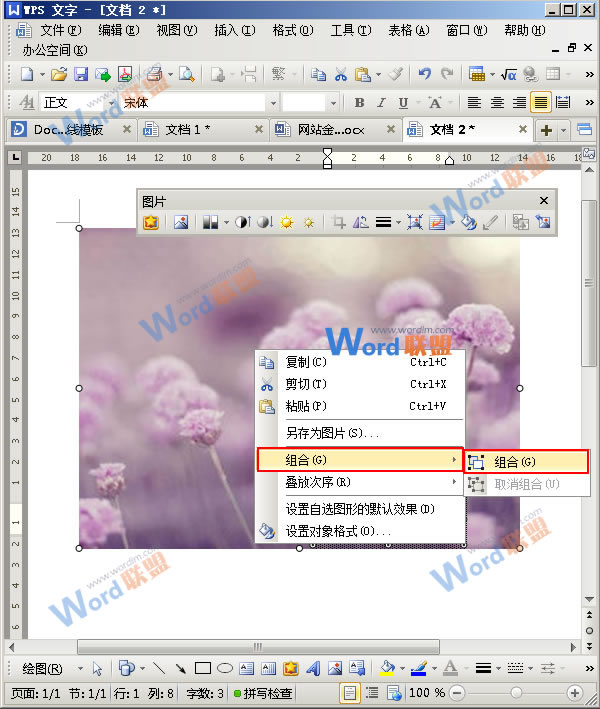Insert horizontal text box
Viewport: 600px width, 709px height.
246,668
